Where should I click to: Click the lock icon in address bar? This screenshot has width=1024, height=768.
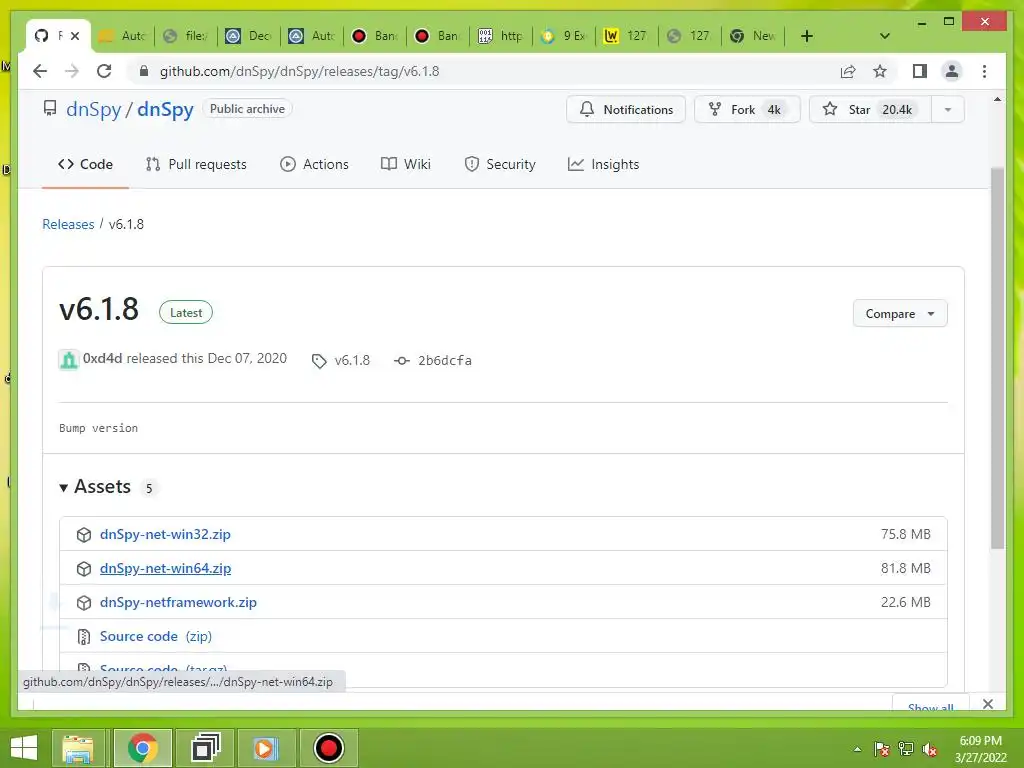[x=144, y=71]
